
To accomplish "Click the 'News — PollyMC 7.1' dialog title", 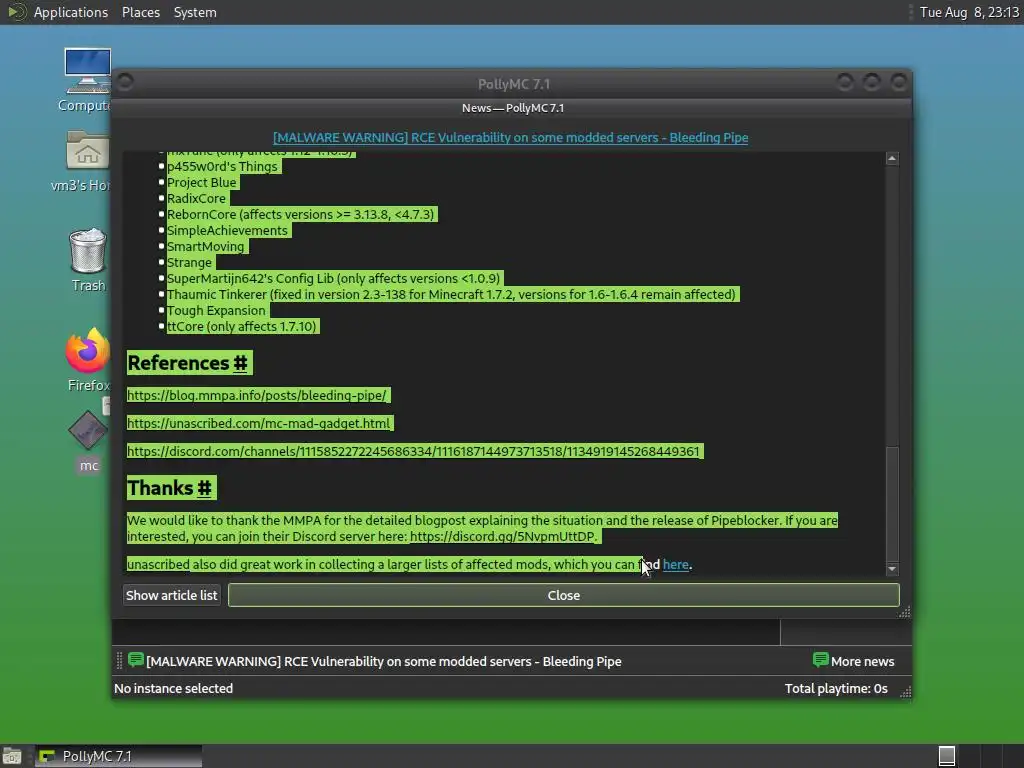I will 513,108.
